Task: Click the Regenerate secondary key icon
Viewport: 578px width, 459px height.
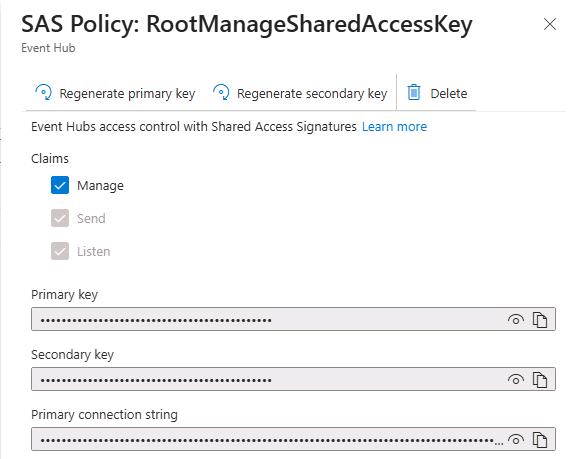Action: [x=222, y=92]
